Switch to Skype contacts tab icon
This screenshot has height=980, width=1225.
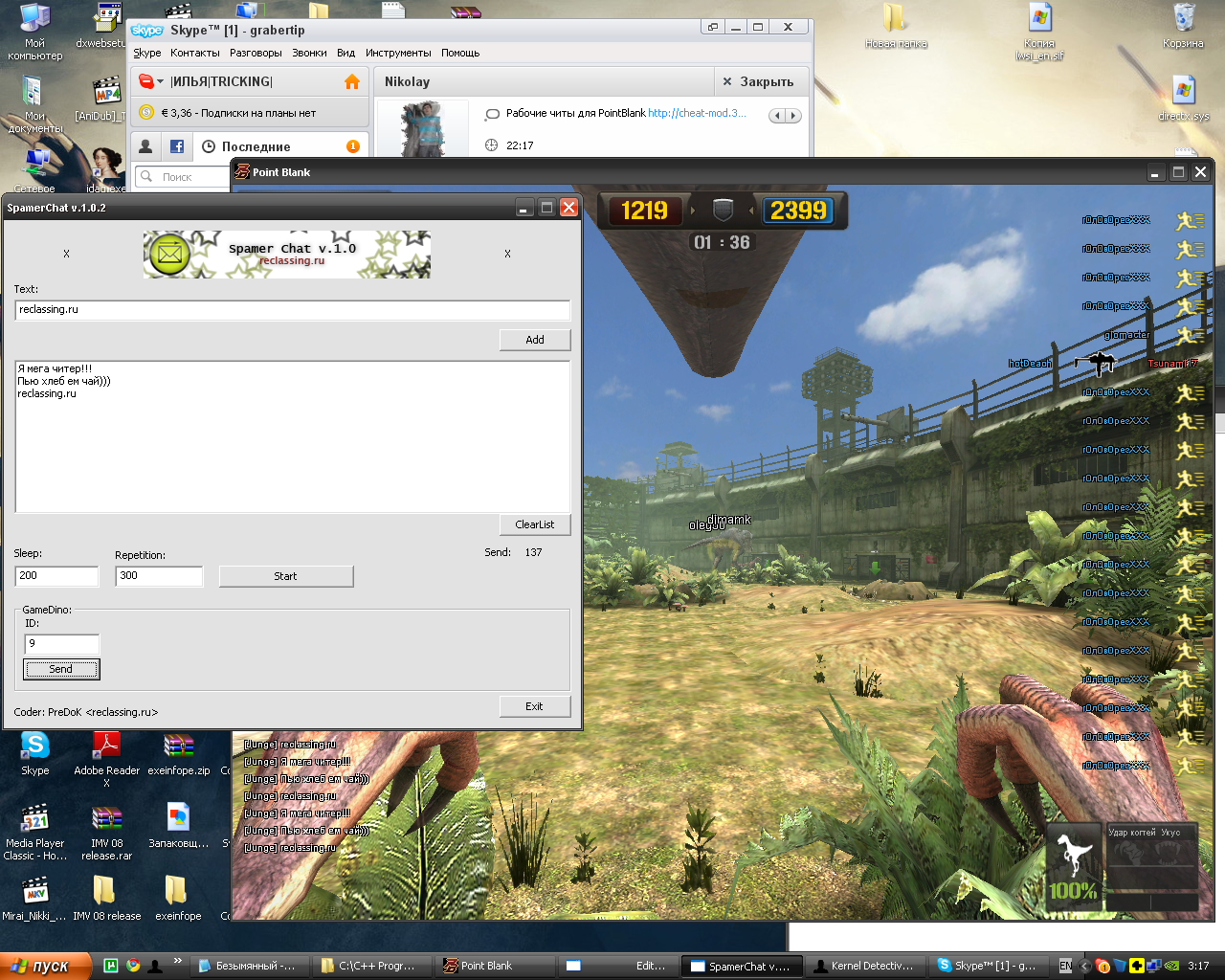pyautogui.click(x=145, y=146)
